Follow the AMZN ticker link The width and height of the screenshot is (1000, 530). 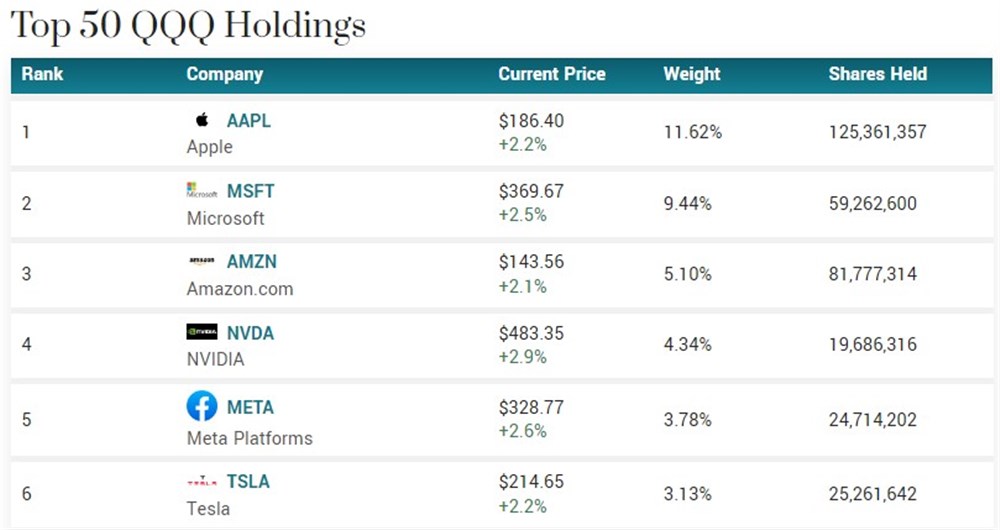click(252, 261)
